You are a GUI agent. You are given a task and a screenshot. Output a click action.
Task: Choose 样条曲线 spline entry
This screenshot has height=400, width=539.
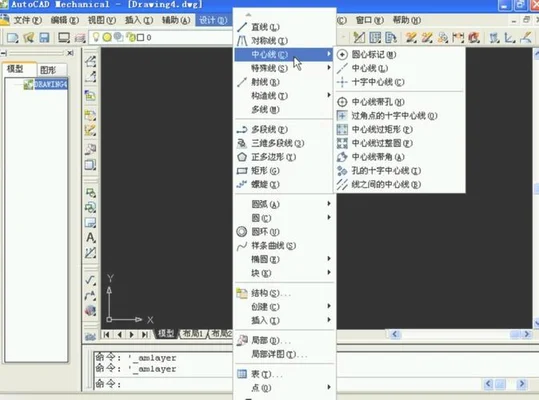(284, 245)
